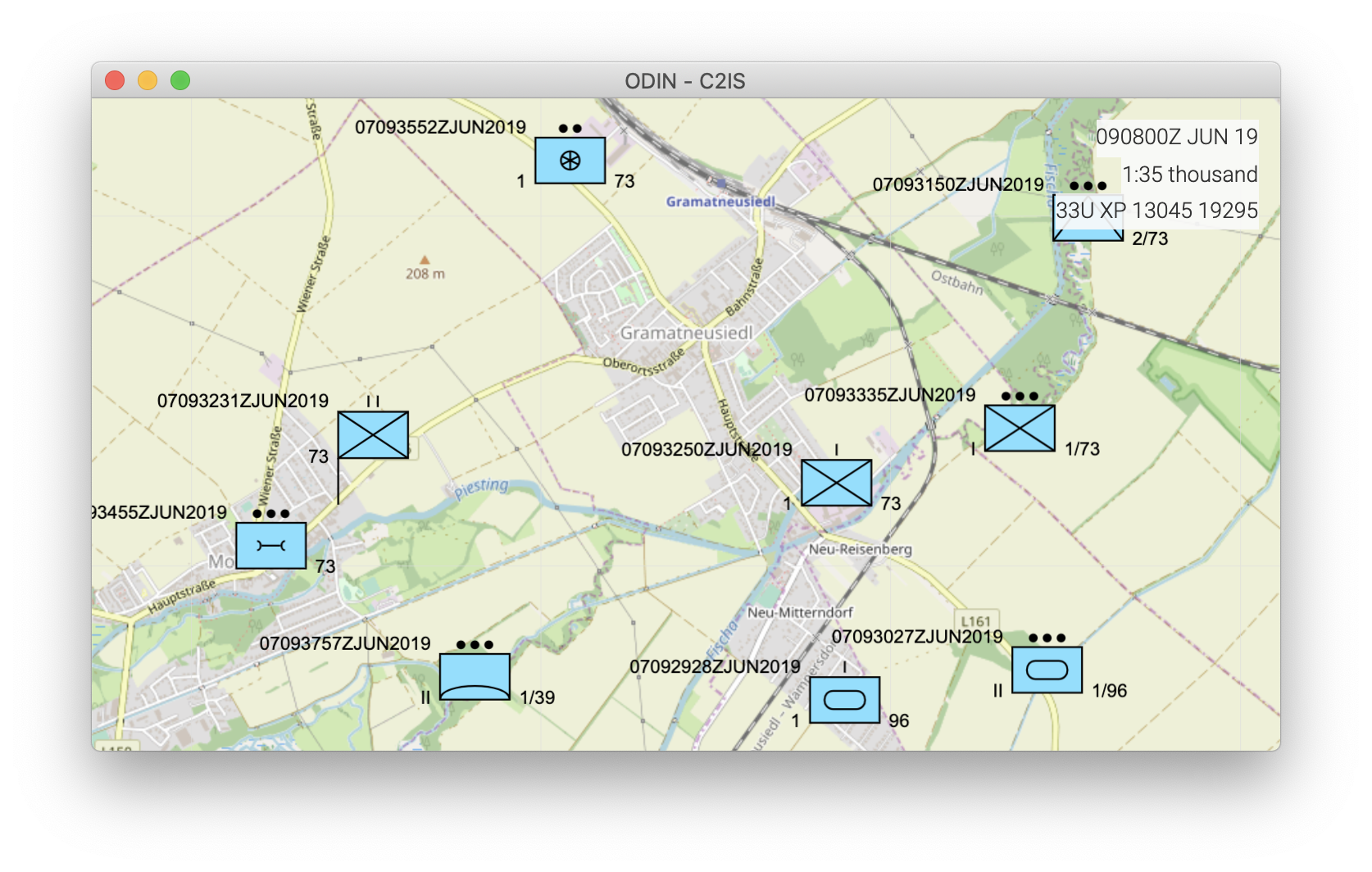Click the Gramatneusiedl place label on the map
The width and height of the screenshot is (1372, 872).
point(687,333)
